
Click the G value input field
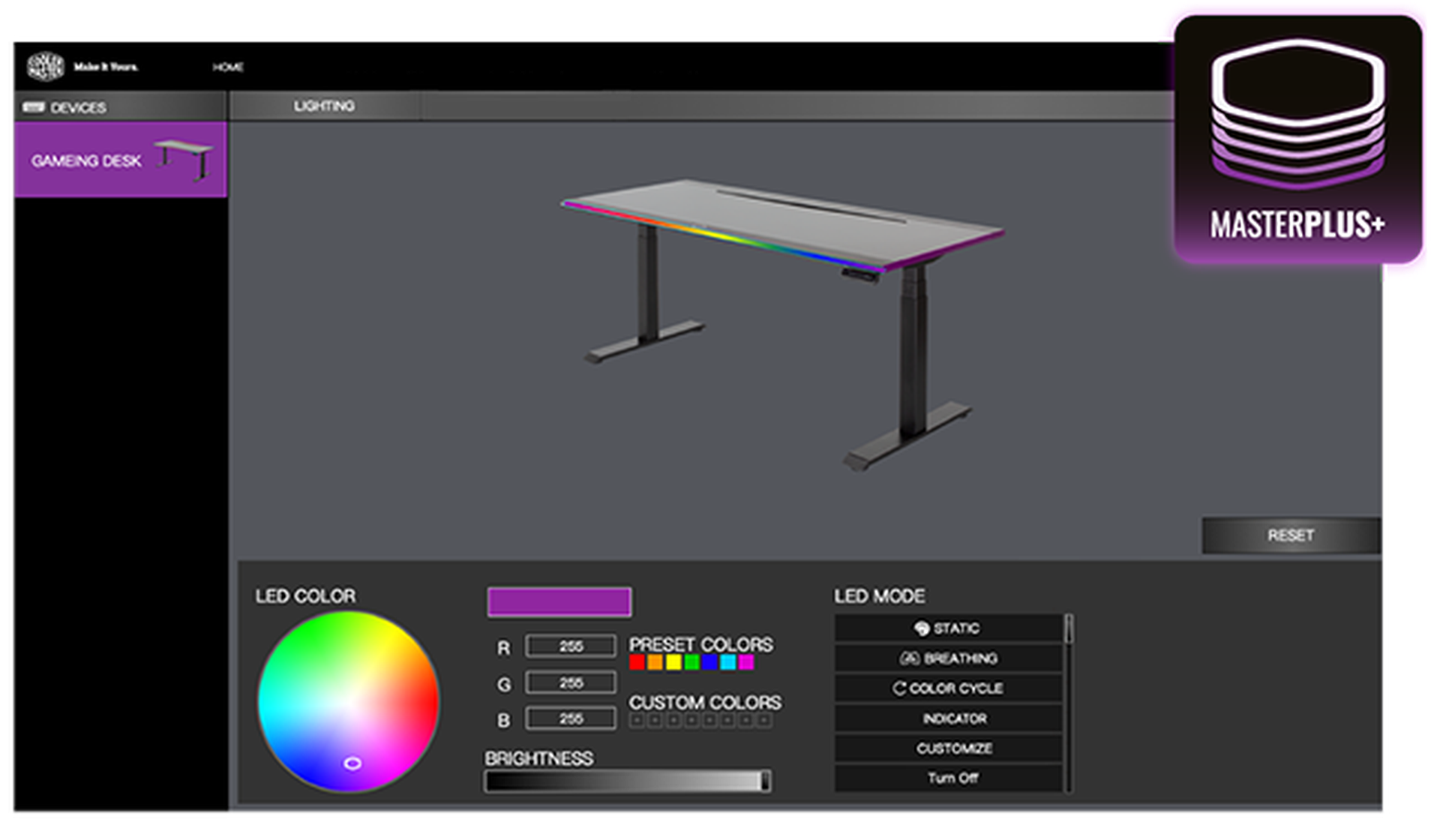point(571,682)
